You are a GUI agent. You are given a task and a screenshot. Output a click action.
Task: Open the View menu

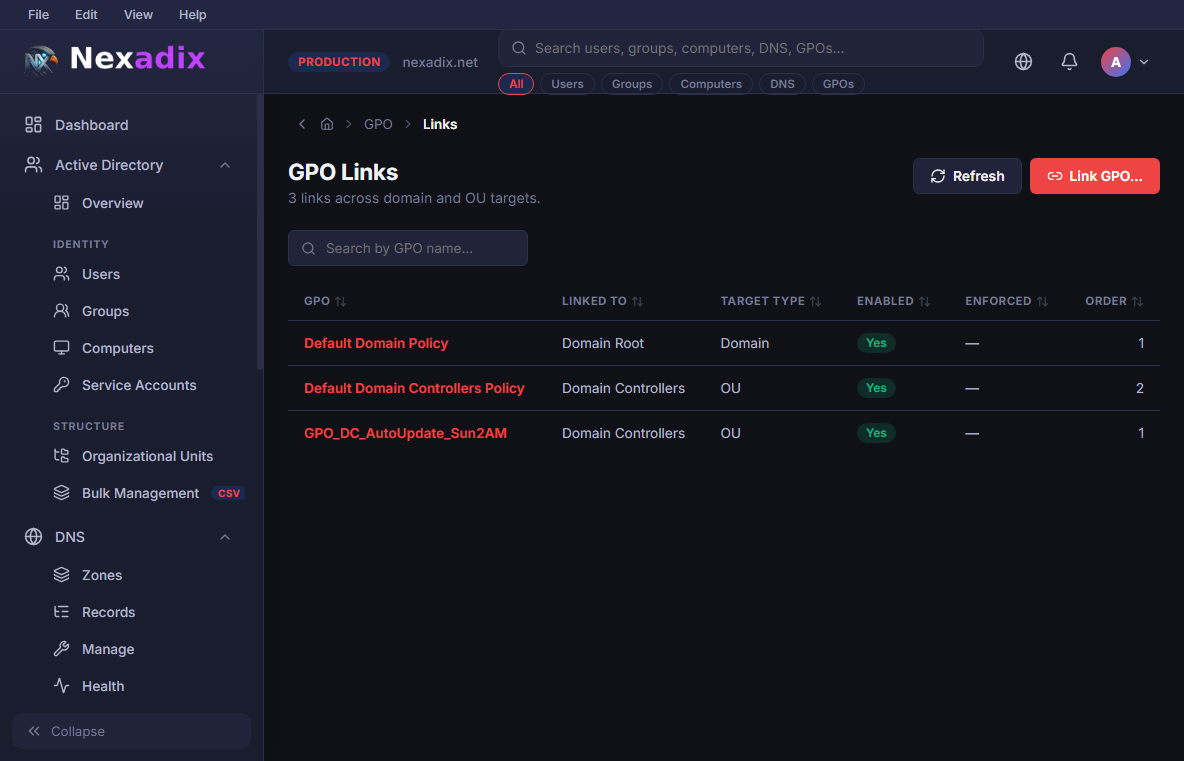click(138, 14)
